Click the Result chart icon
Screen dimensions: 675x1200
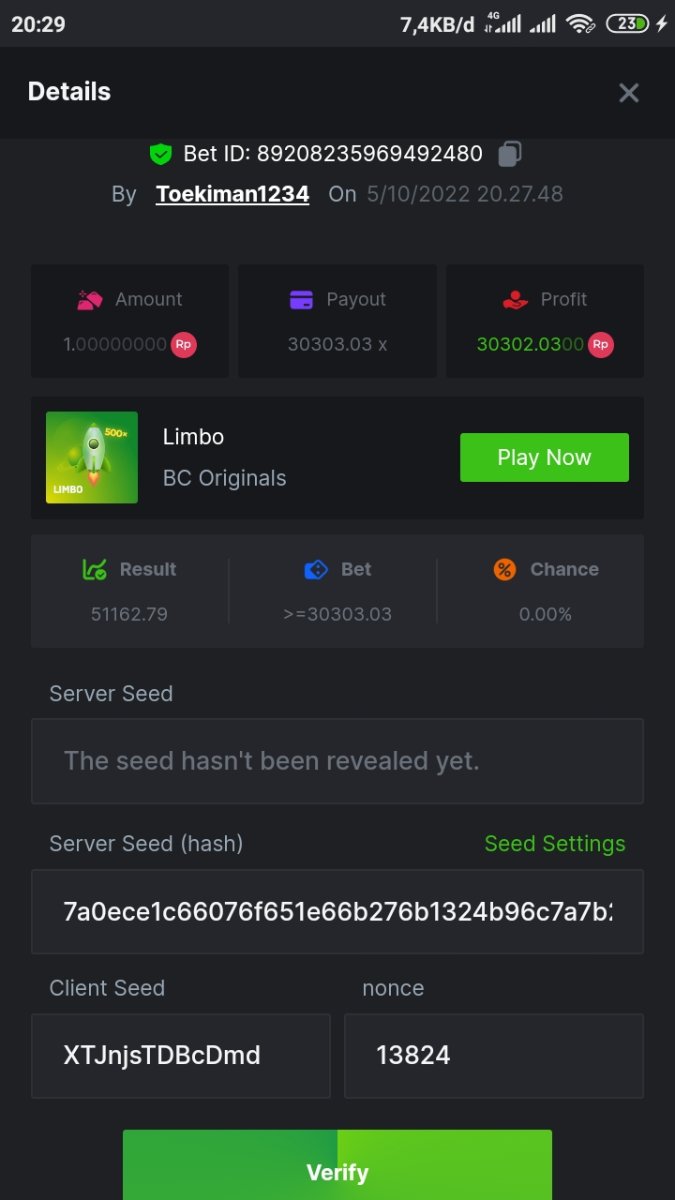click(x=95, y=569)
